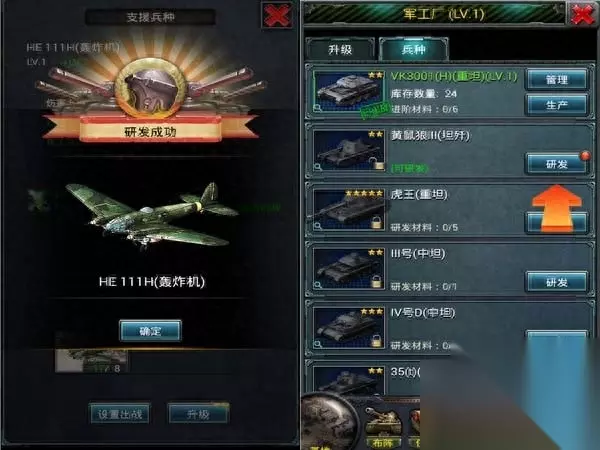Image resolution: width=600 pixels, height=450 pixels.
Task: Click the magnifier icon on 虎王 thumbnail
Action: point(318,226)
